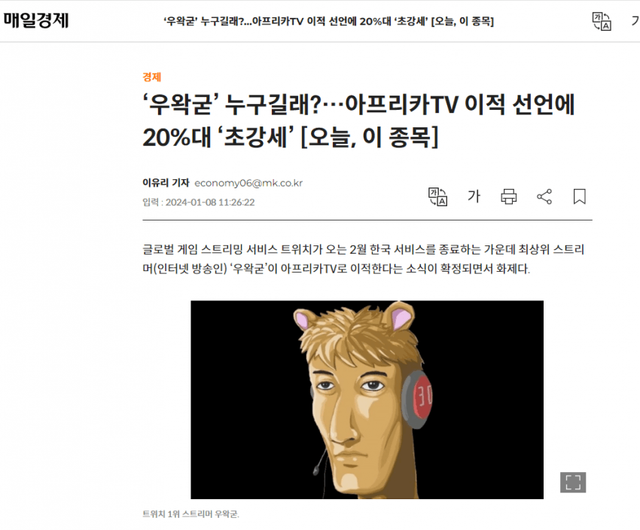Viewport: 640px width, 530px height.
Task: Open the 우왁군 illustration image
Action: coord(367,399)
